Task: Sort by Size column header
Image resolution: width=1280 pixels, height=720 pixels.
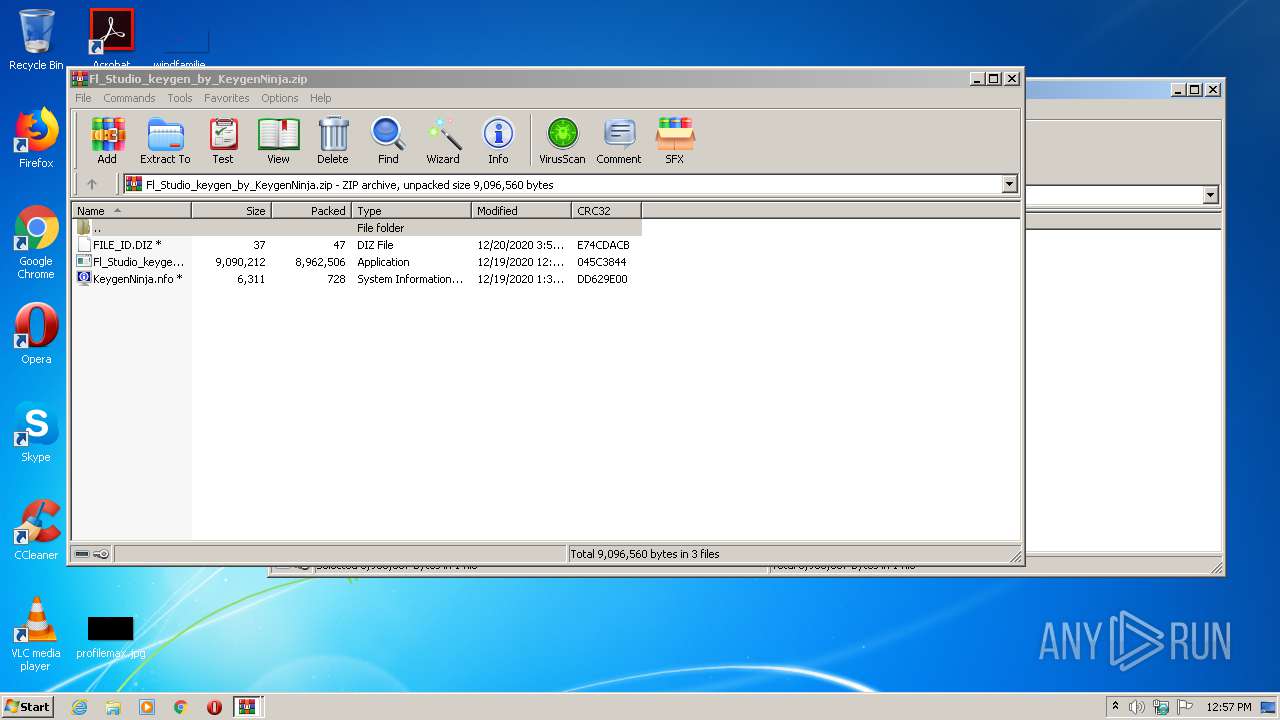Action: (x=231, y=211)
